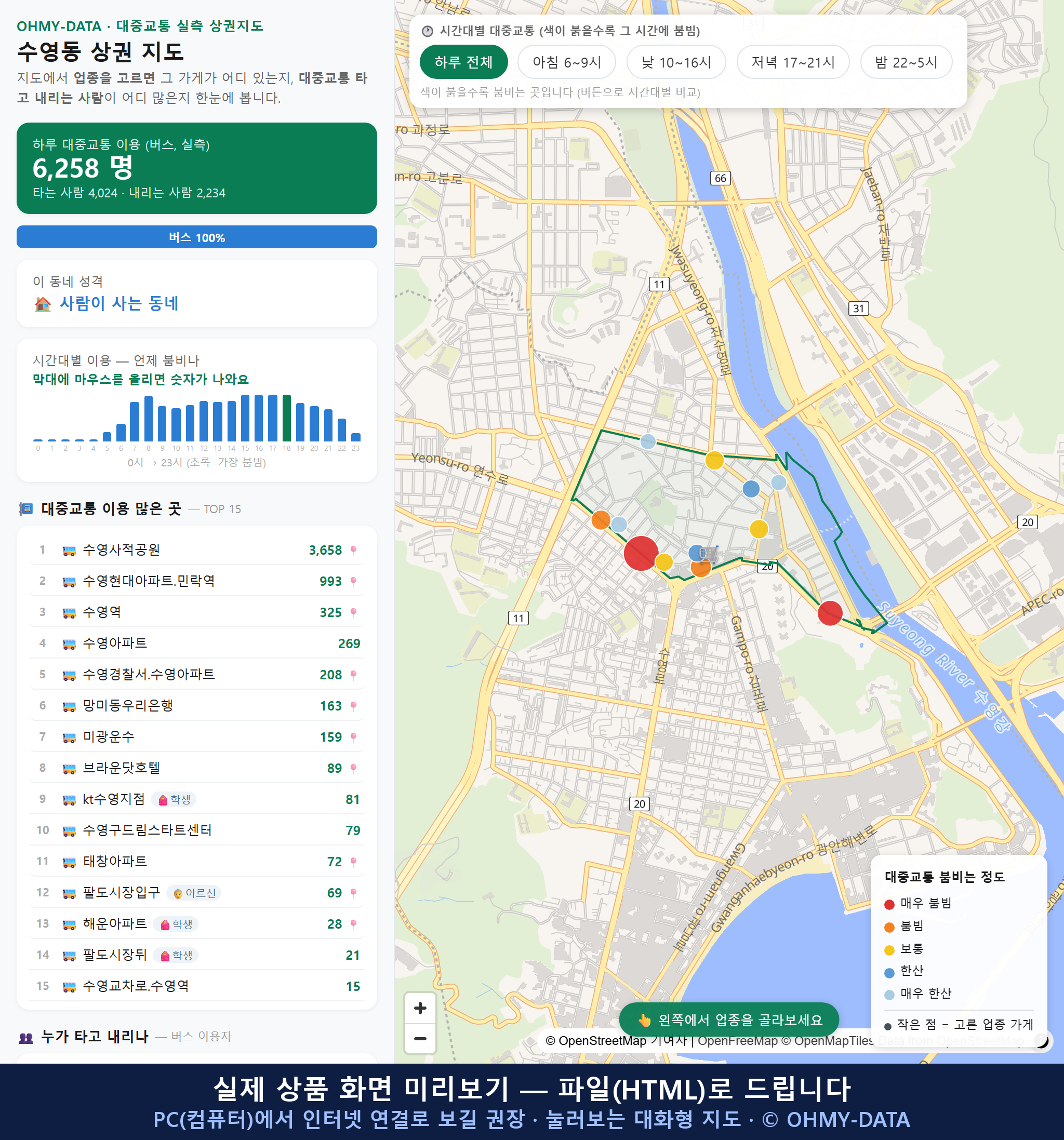Open the OpenMapTiles attribution link

828,1041
